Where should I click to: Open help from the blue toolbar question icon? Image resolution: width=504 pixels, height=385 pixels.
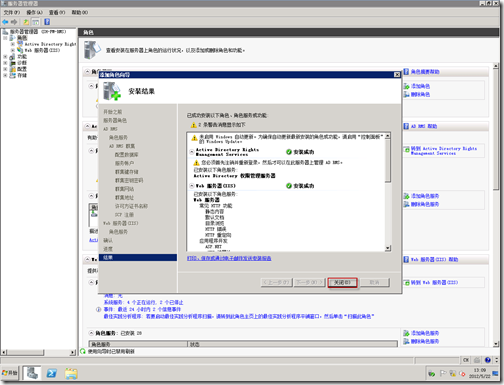47,22
